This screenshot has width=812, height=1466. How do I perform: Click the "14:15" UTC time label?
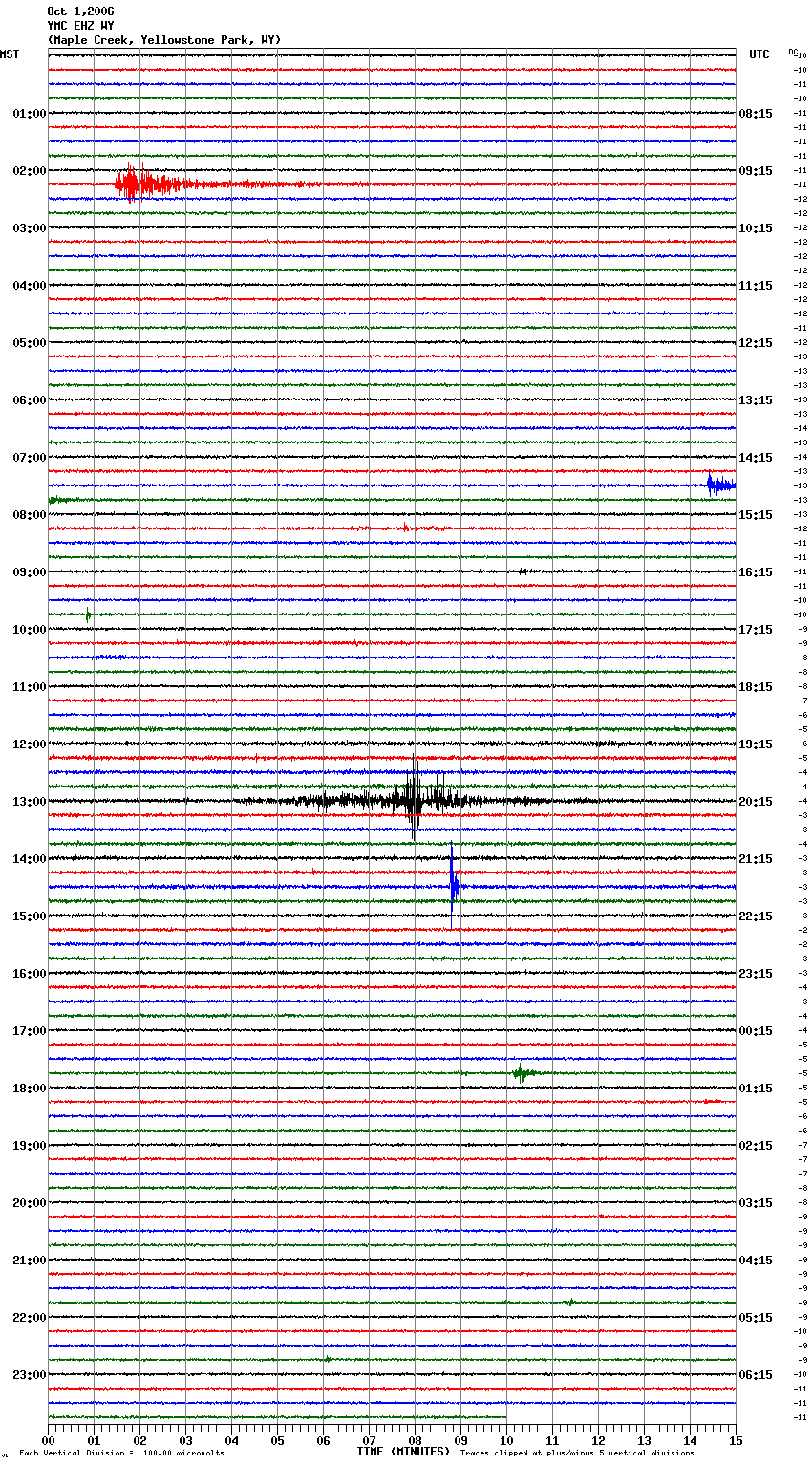[756, 458]
